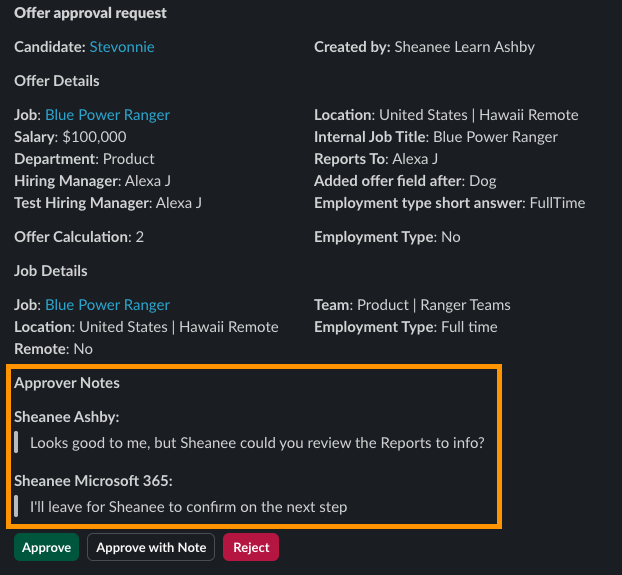This screenshot has width=622, height=575.
Task: Click the Created by Sheanee Learn Ashby text
Action: click(424, 47)
